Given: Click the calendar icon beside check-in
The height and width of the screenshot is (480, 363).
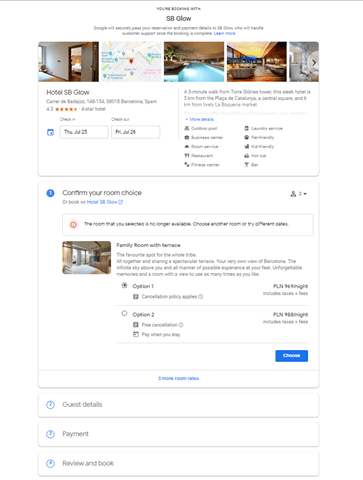Looking at the screenshot, I should tap(50, 132).
